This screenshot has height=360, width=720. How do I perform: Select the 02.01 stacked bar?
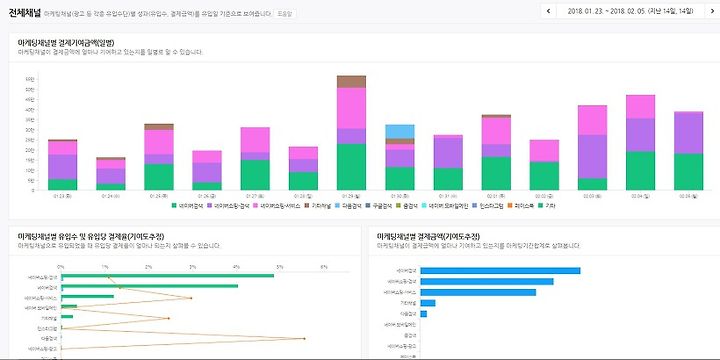tap(496, 152)
